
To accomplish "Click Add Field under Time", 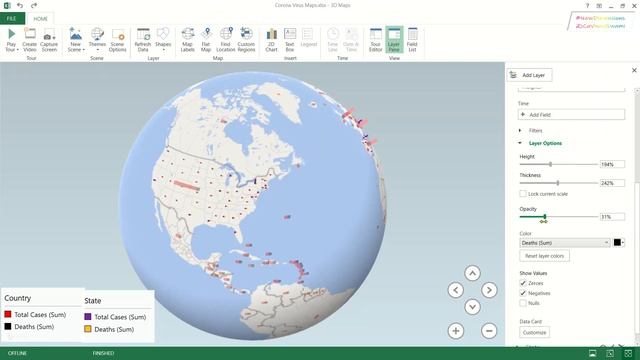I will tap(571, 115).
